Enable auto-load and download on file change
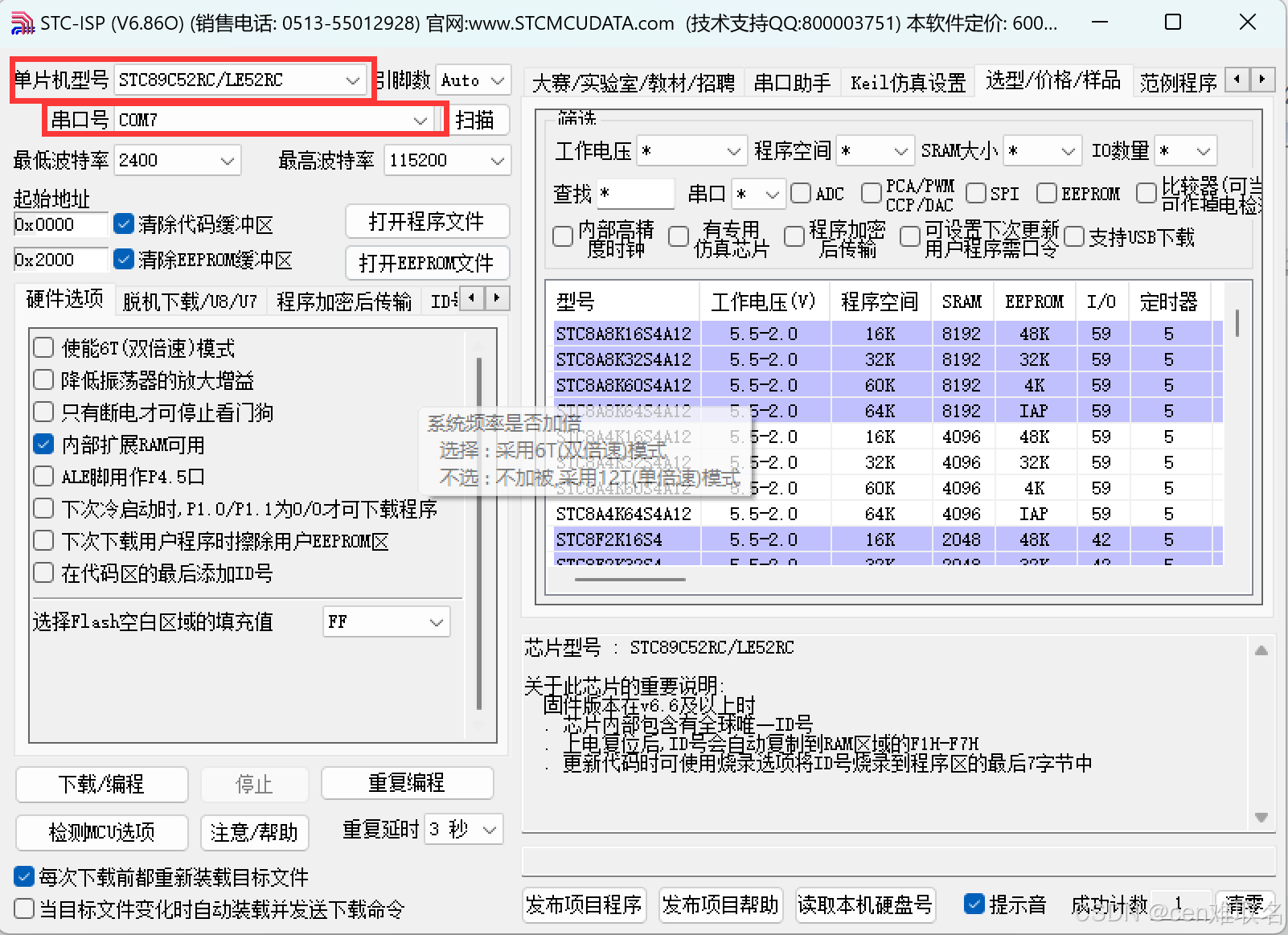This screenshot has width=1288, height=935. pyautogui.click(x=24, y=908)
